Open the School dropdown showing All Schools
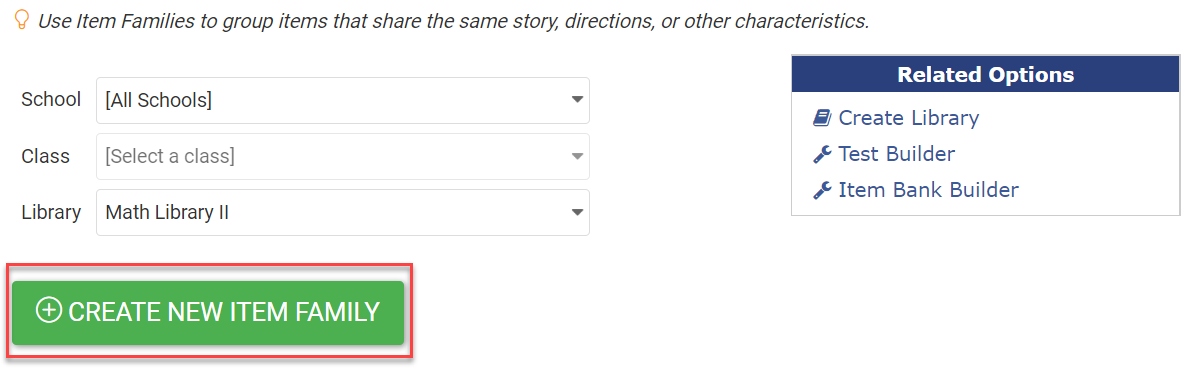Screen dimensions: 1192x373 [343, 100]
